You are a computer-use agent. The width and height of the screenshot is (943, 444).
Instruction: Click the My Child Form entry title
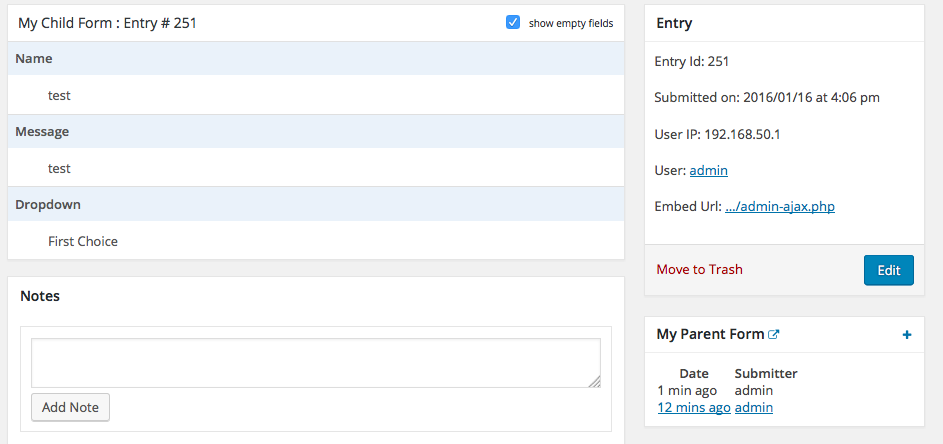[x=107, y=23]
